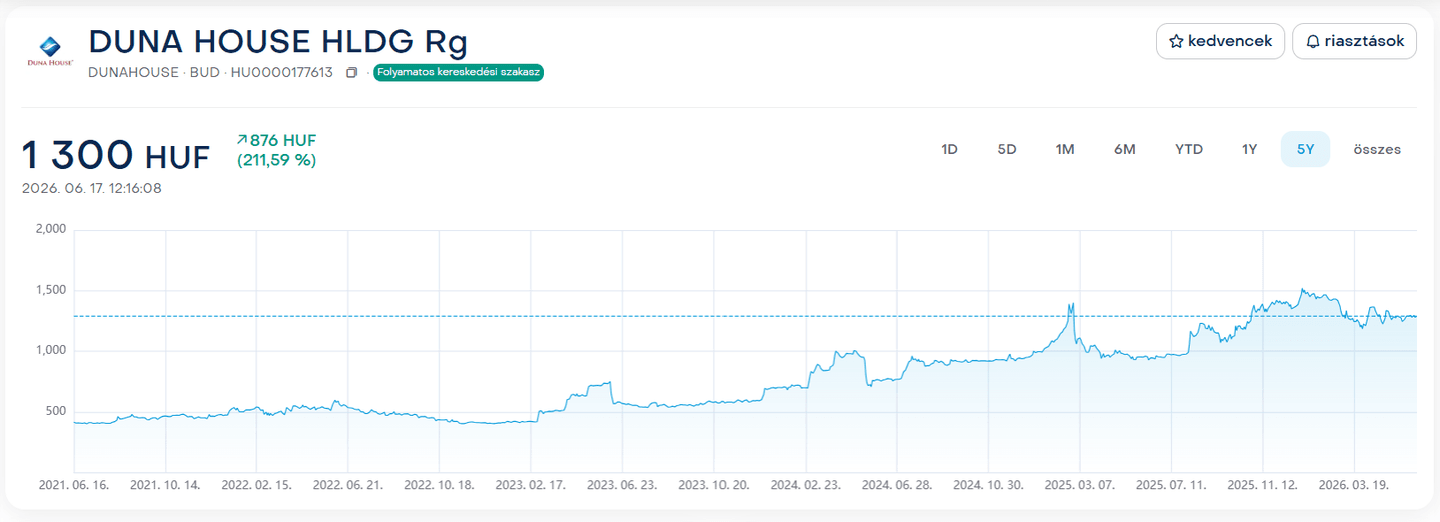
Task: Show YTD chart range
Action: pyautogui.click(x=1189, y=149)
